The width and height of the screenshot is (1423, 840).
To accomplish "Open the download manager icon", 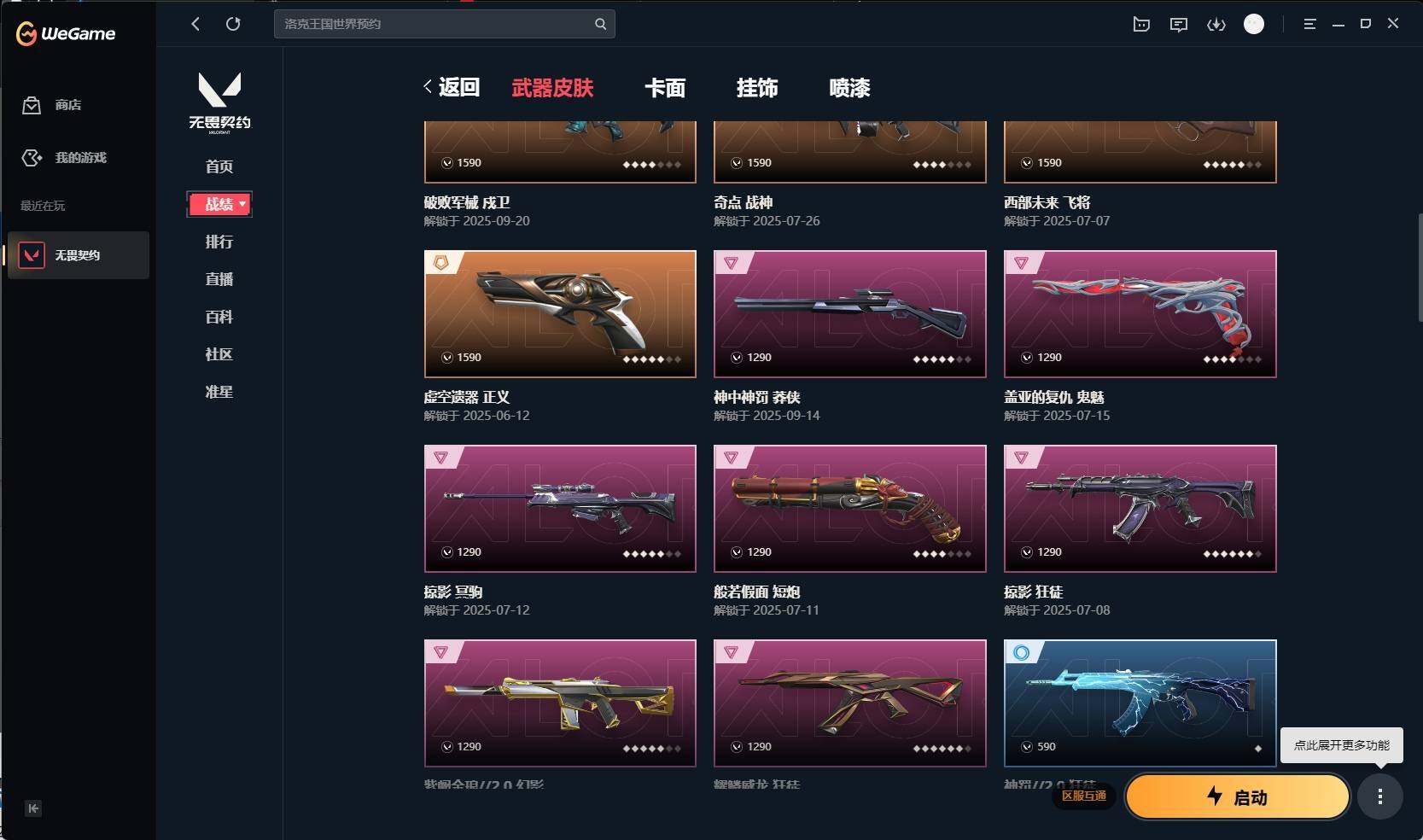I will point(1216,25).
